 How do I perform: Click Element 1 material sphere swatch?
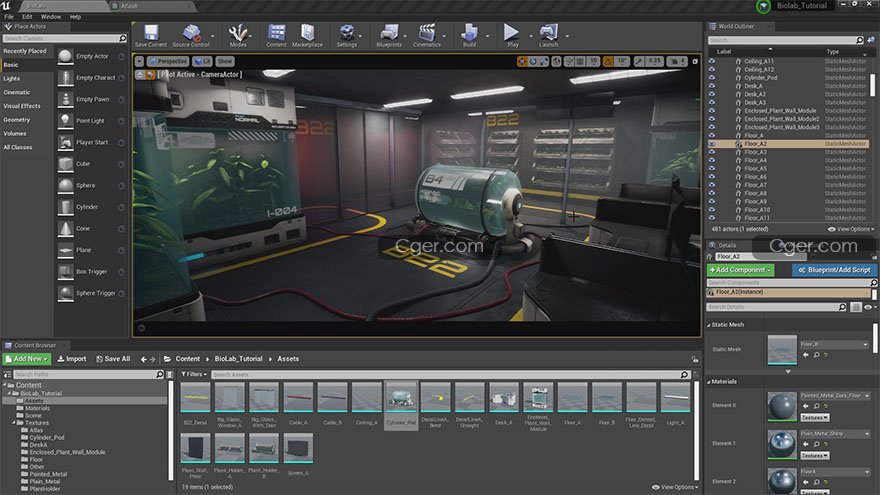[x=782, y=444]
